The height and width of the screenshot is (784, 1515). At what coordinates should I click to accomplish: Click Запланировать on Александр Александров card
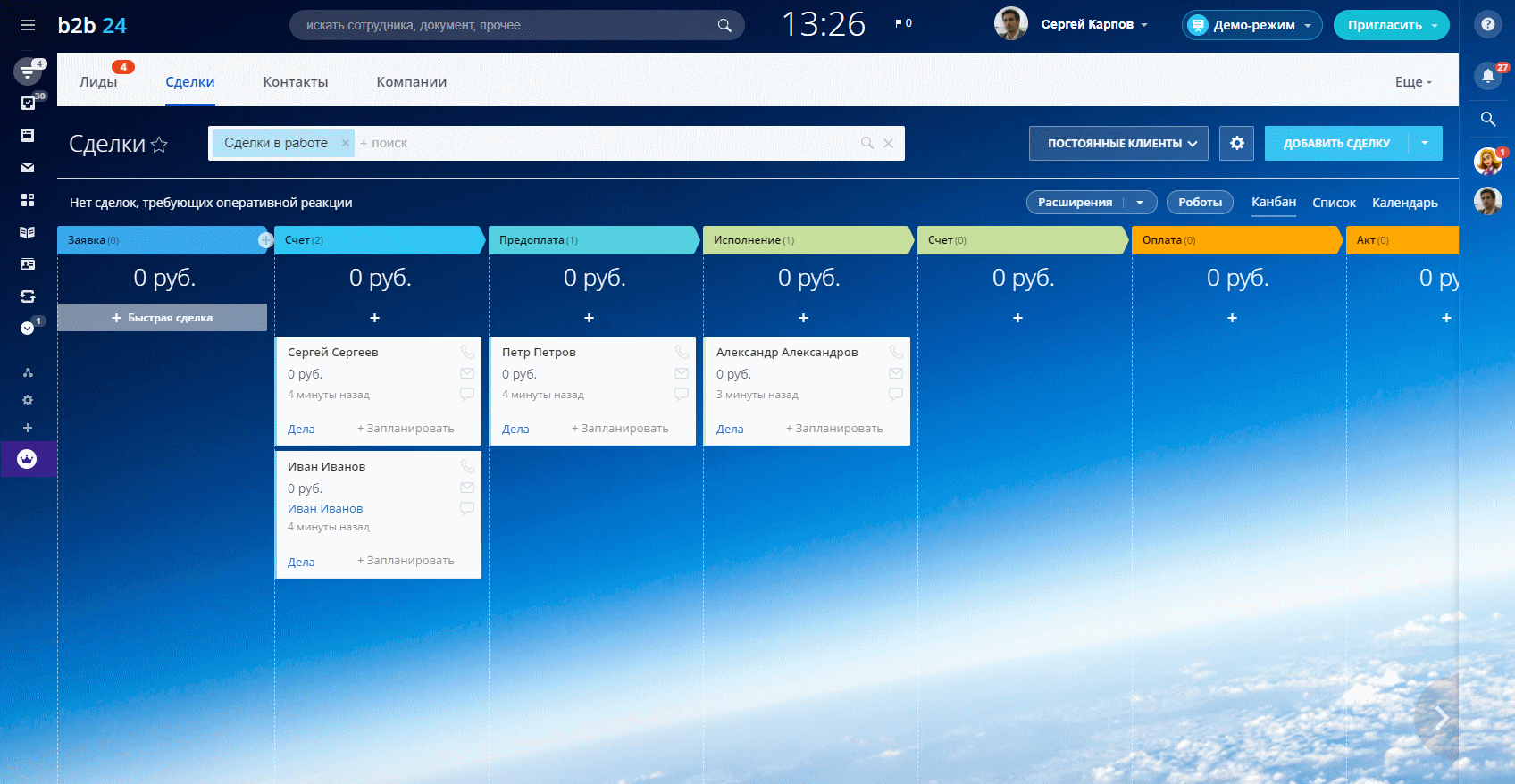tap(834, 429)
